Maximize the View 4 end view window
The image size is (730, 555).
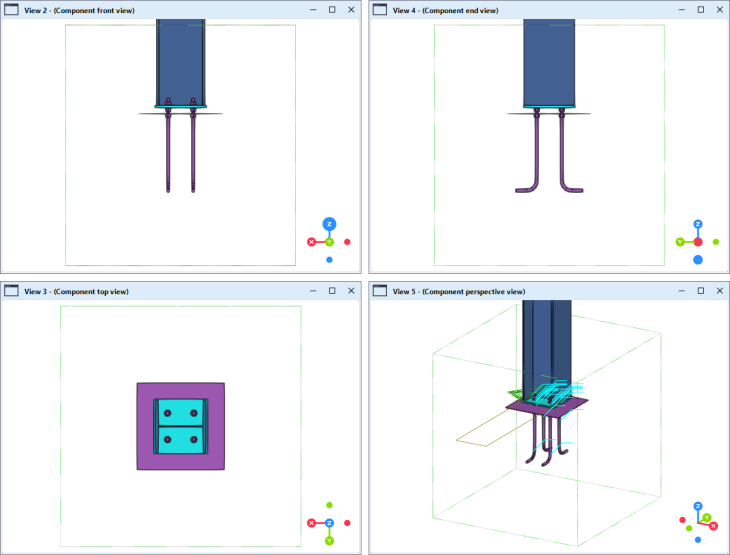click(701, 10)
